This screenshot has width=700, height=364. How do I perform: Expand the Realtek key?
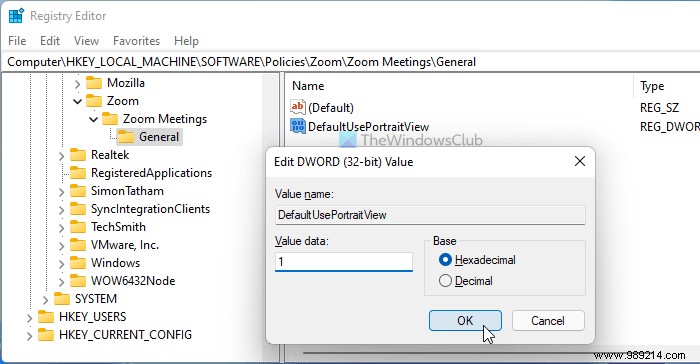[x=61, y=156]
